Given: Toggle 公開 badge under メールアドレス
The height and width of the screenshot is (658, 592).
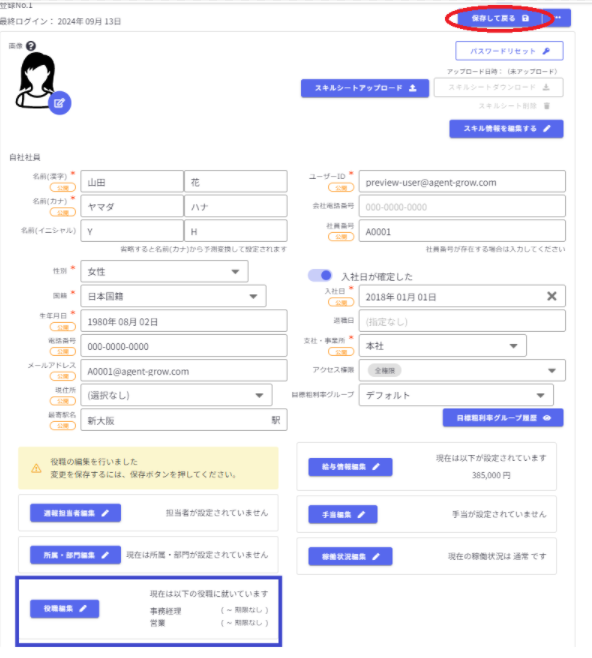Looking at the screenshot, I should point(63,376).
